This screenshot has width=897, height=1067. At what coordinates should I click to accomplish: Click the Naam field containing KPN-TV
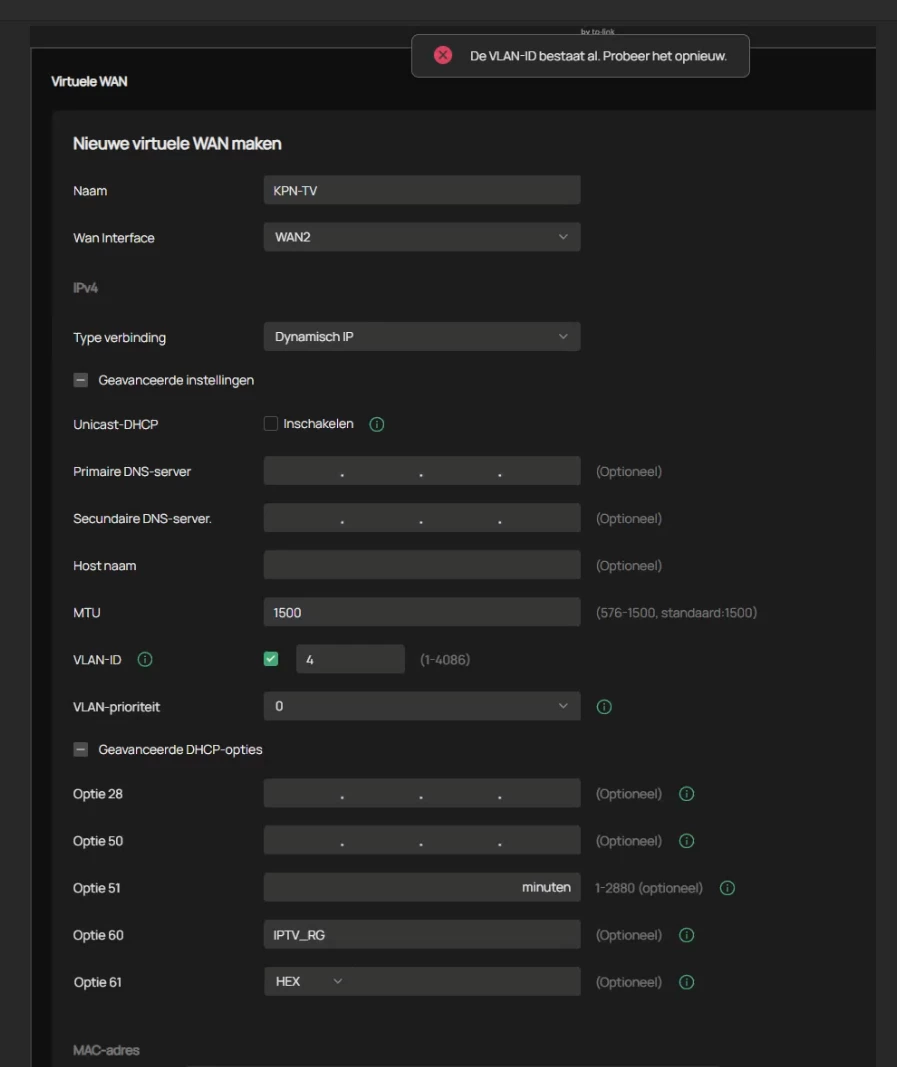pos(421,190)
